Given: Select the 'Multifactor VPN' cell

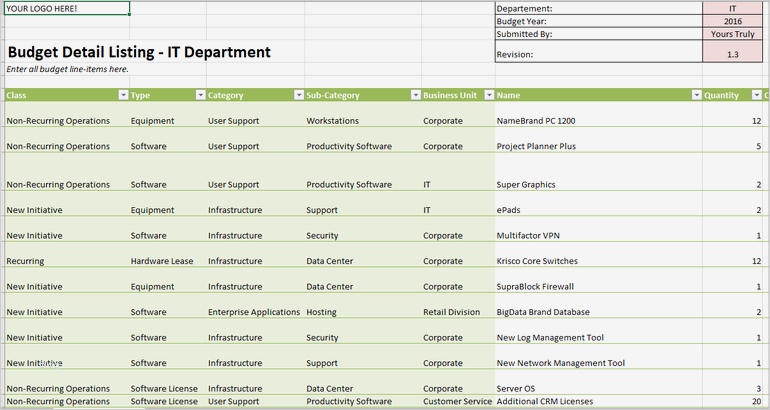Looking at the screenshot, I should (599, 229).
